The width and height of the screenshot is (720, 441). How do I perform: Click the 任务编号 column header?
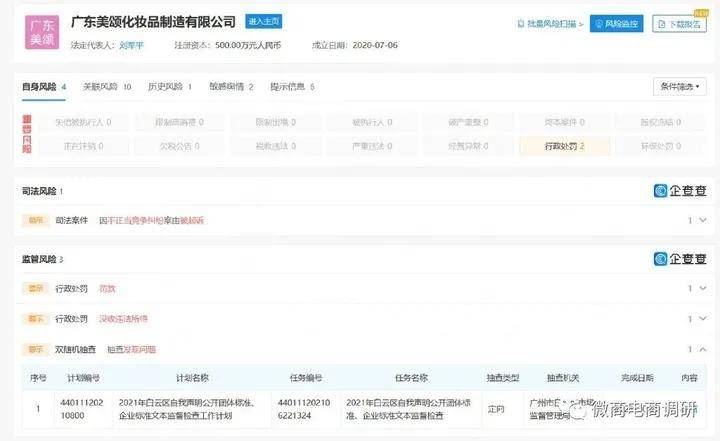pyautogui.click(x=306, y=378)
